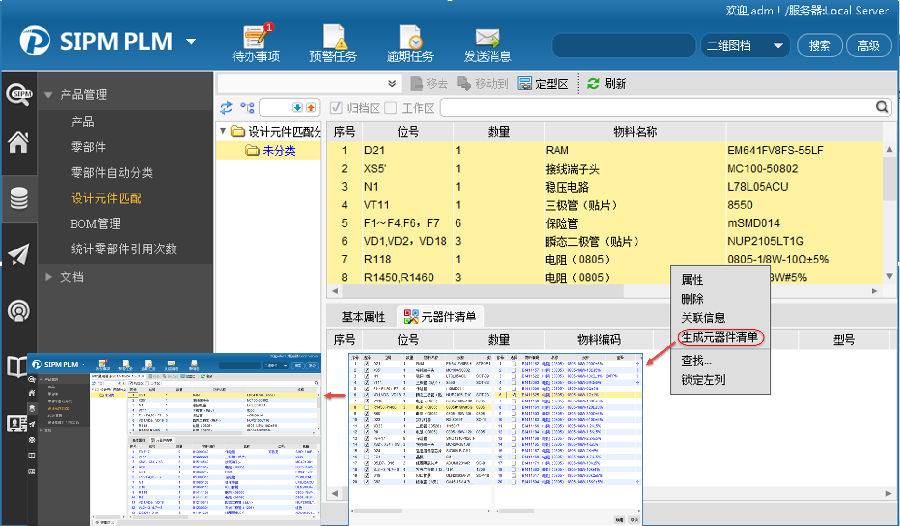Open the 预警任务 warning tasks icon
Viewport: 900px width, 526px height.
click(332, 43)
